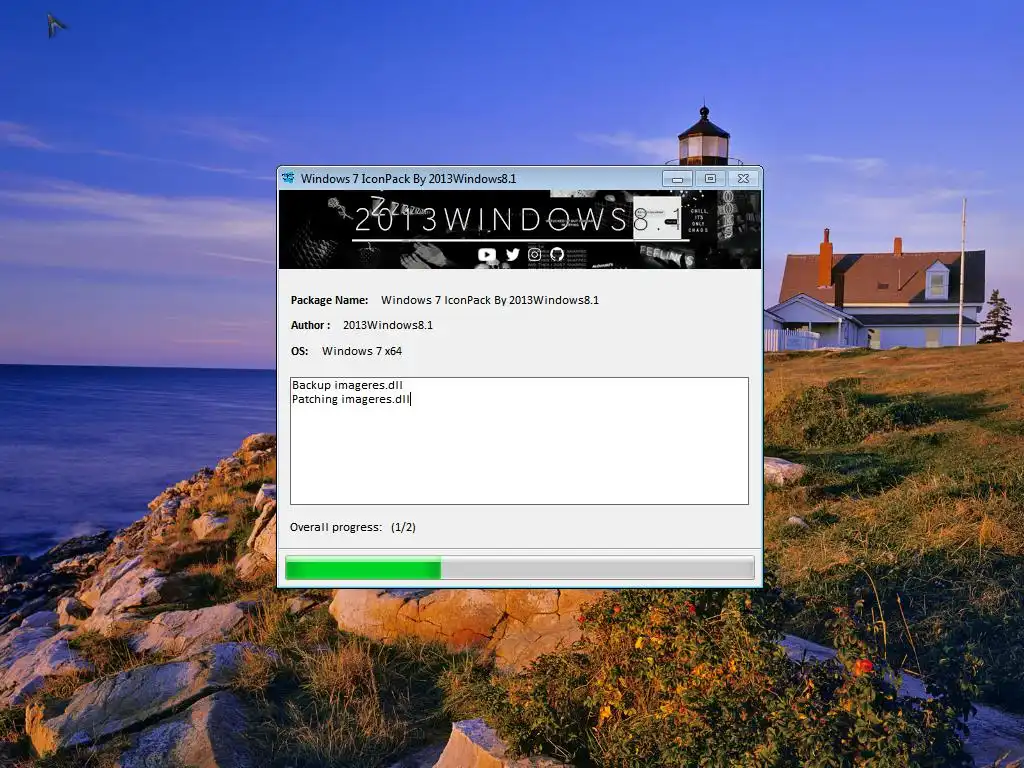Screen dimensions: 1024x768
Task: Click the "Overall progress:" label
Action: [x=336, y=527]
